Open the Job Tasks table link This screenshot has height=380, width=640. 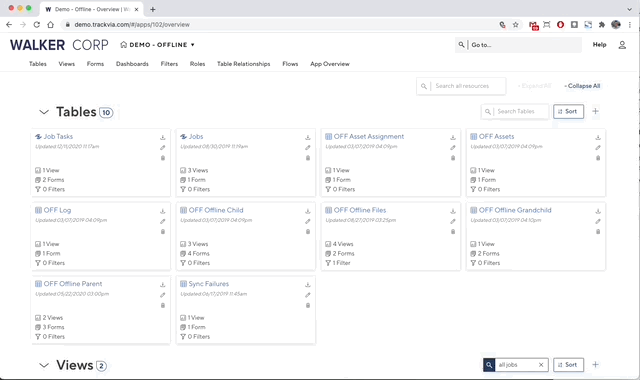tap(58, 137)
